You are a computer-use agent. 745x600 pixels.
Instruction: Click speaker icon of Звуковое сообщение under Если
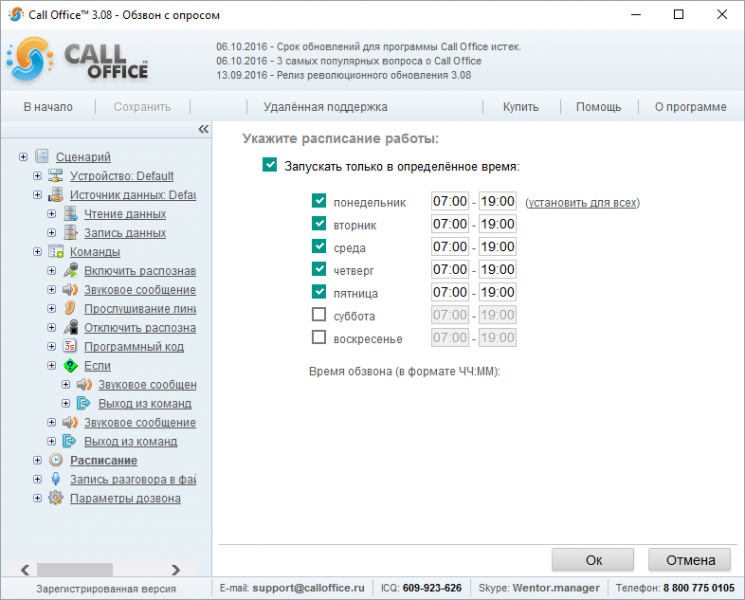(85, 384)
